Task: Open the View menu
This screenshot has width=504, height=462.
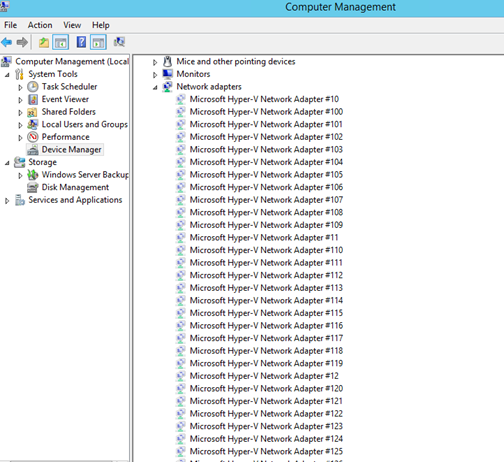Action: 72,25
